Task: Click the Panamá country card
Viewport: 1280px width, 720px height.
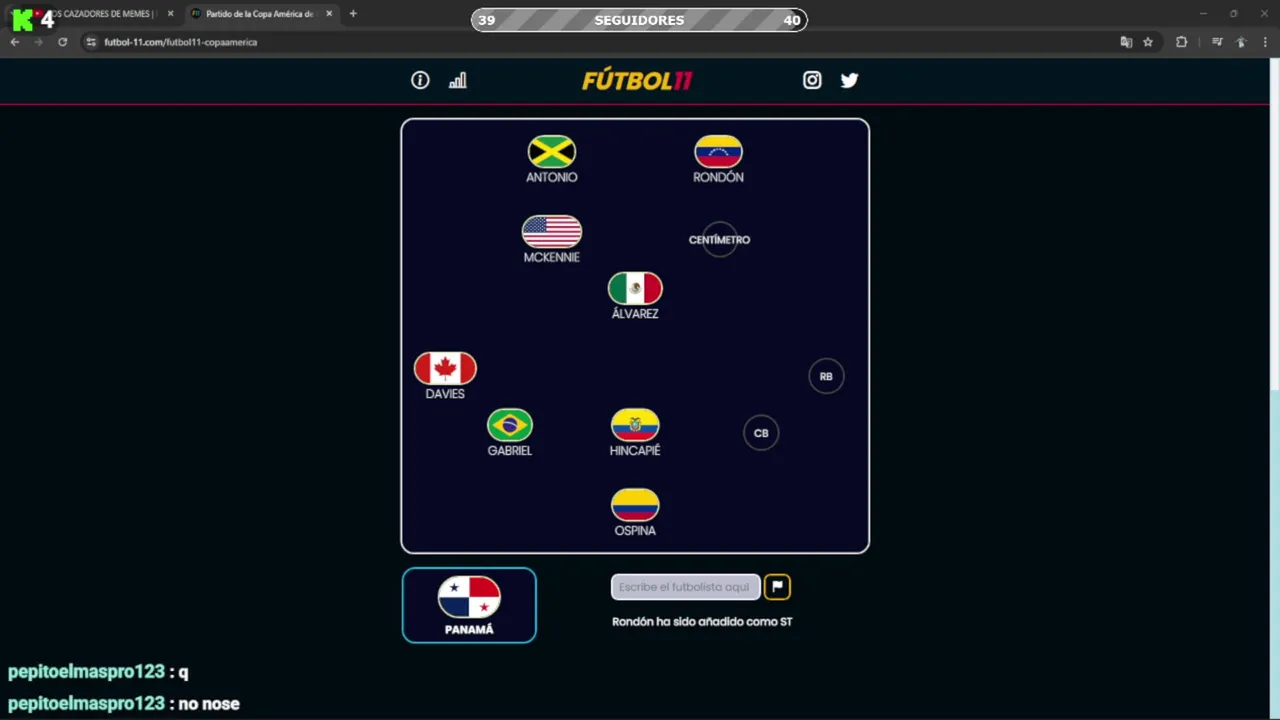Action: pyautogui.click(x=469, y=605)
